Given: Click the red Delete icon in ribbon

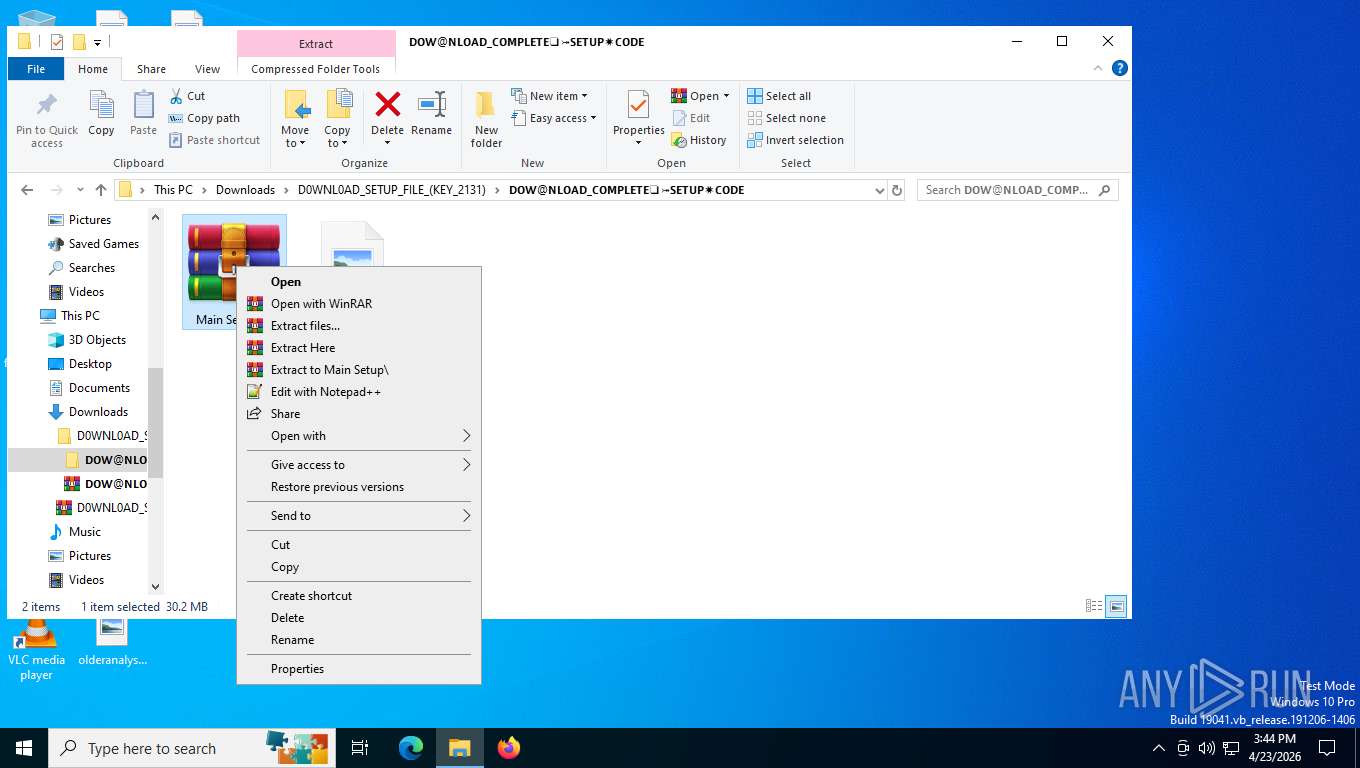Looking at the screenshot, I should point(387,104).
